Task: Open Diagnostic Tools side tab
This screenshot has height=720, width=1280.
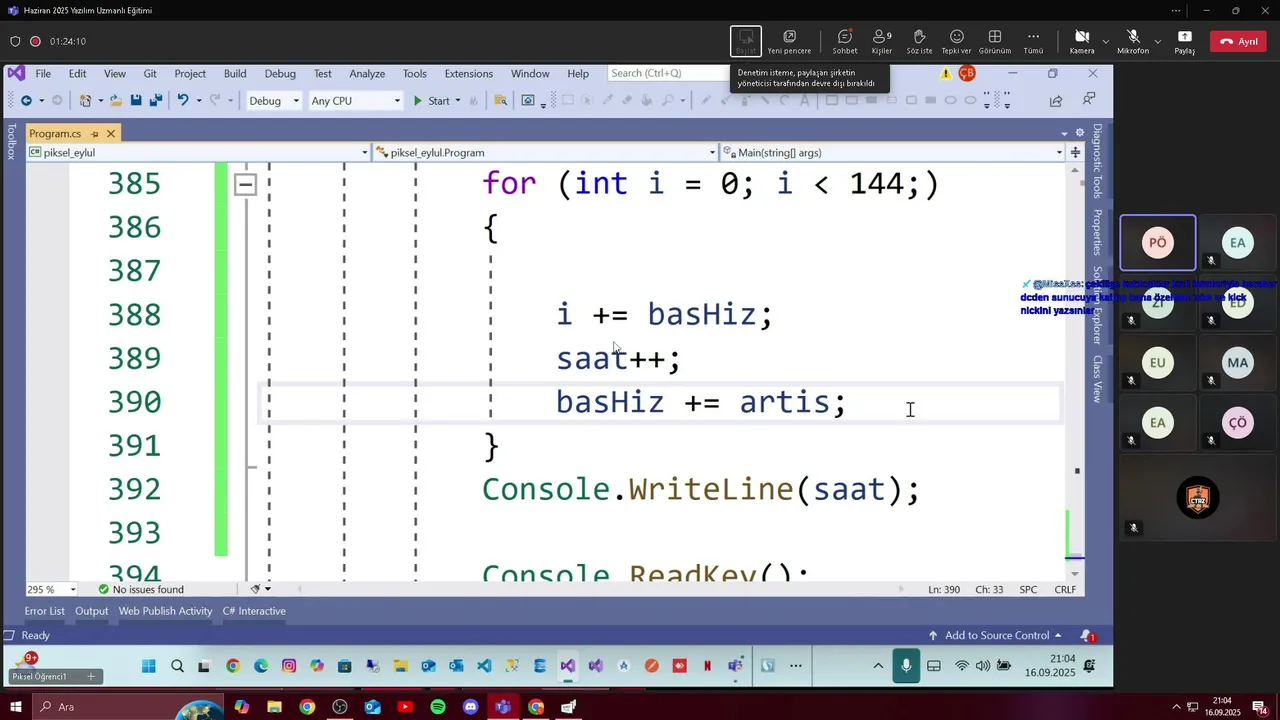Action: click(1097, 161)
